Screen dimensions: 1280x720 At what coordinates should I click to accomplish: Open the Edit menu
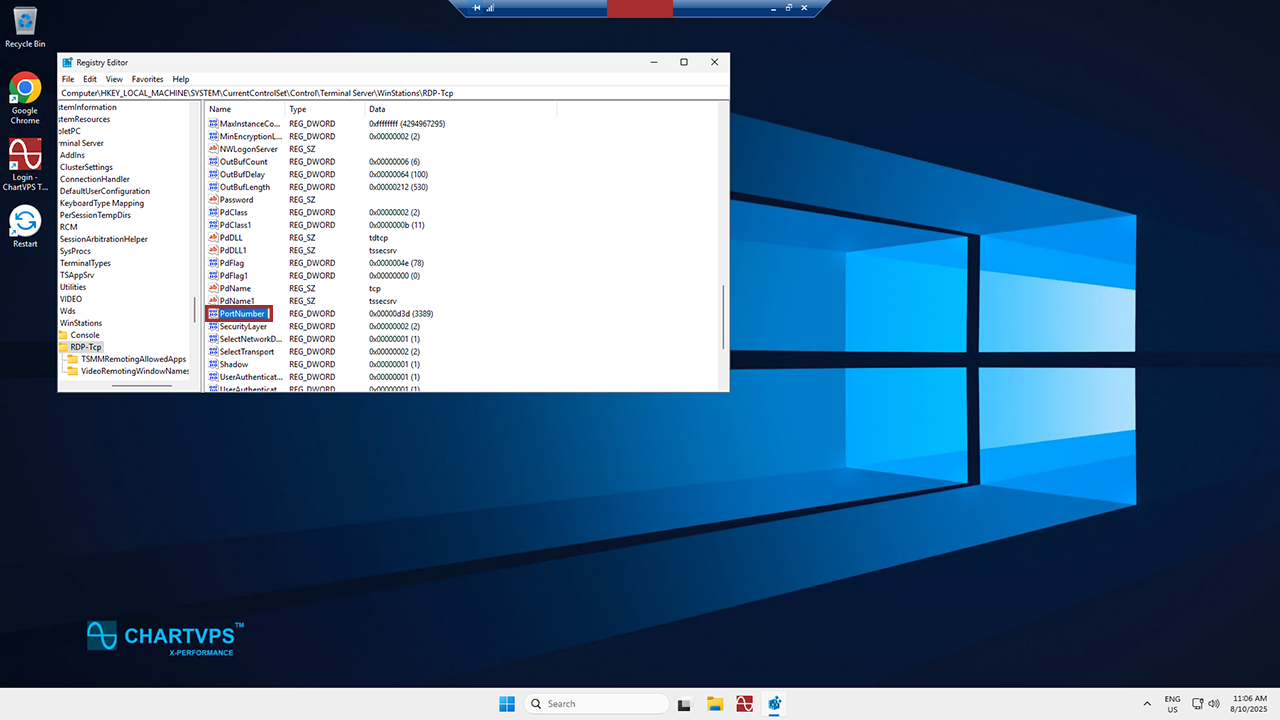(90, 79)
